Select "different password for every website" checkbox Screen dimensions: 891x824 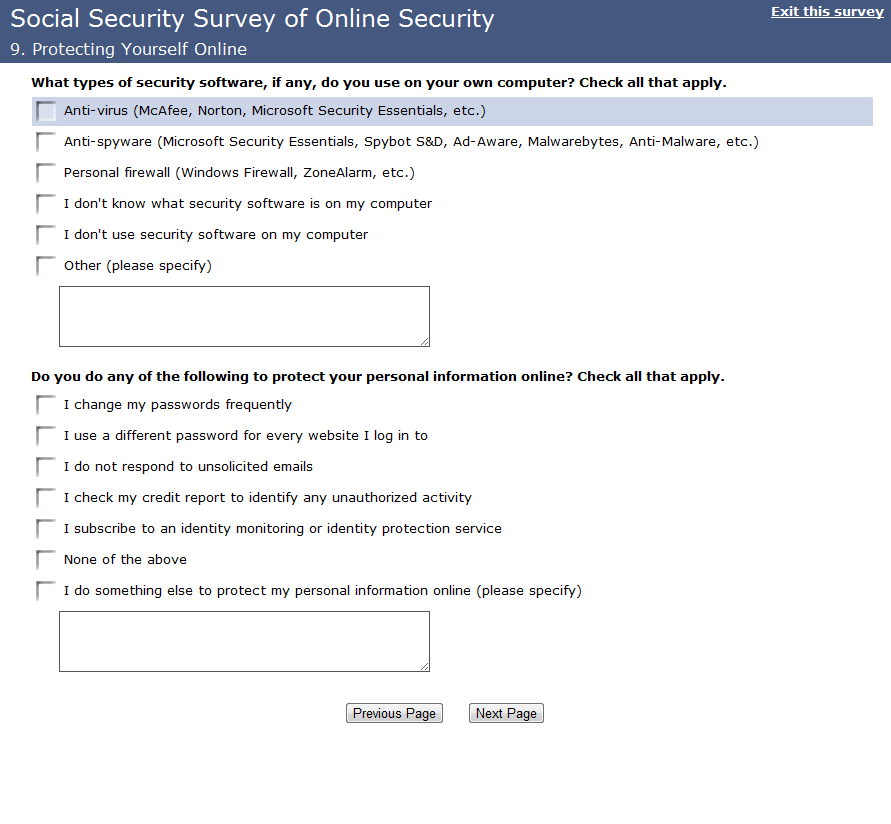tap(46, 436)
